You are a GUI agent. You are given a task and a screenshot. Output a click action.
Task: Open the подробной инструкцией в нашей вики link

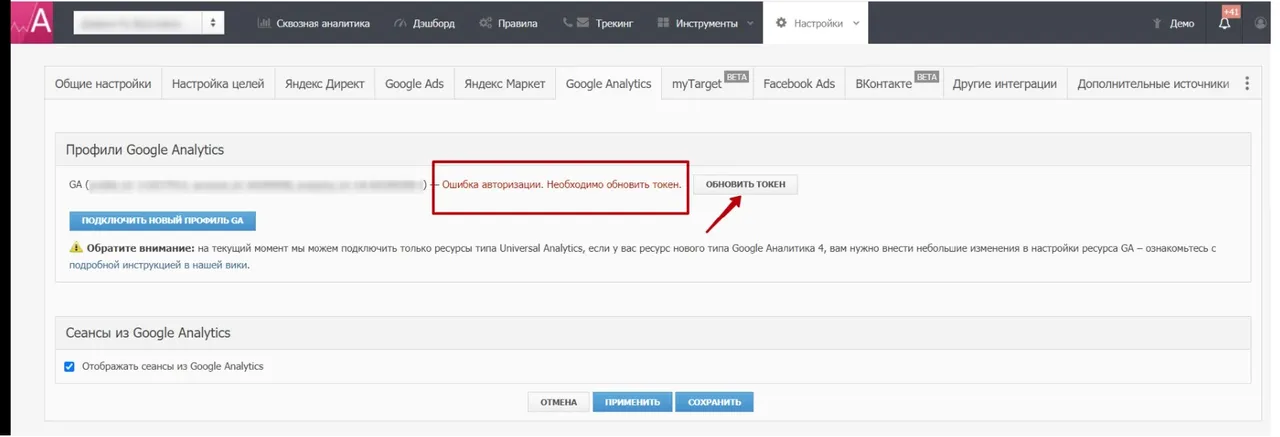click(x=158, y=265)
